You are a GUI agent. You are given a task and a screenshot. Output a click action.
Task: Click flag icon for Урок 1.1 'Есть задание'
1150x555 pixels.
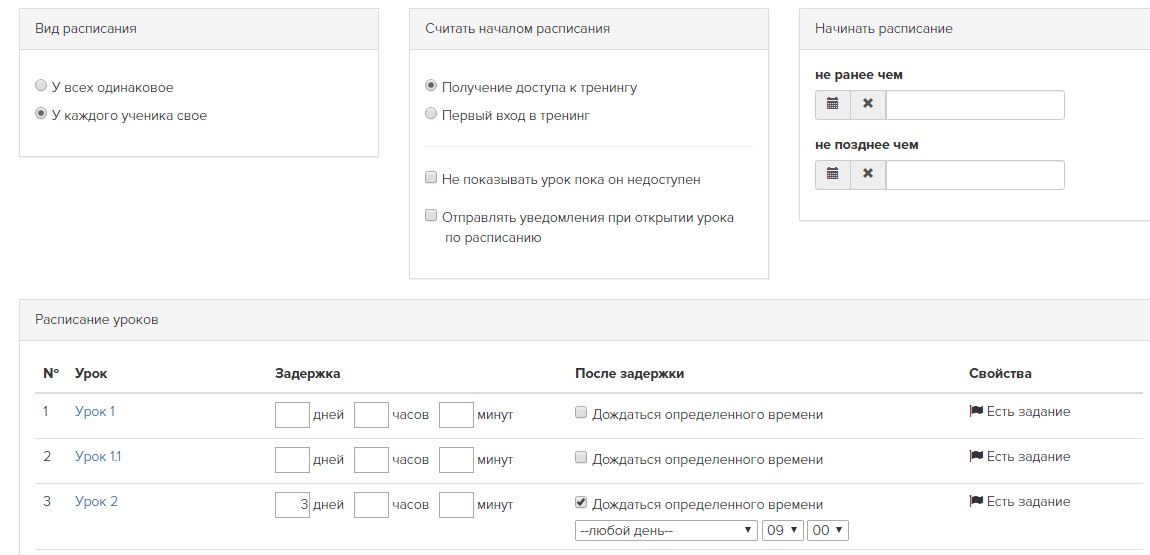point(976,456)
